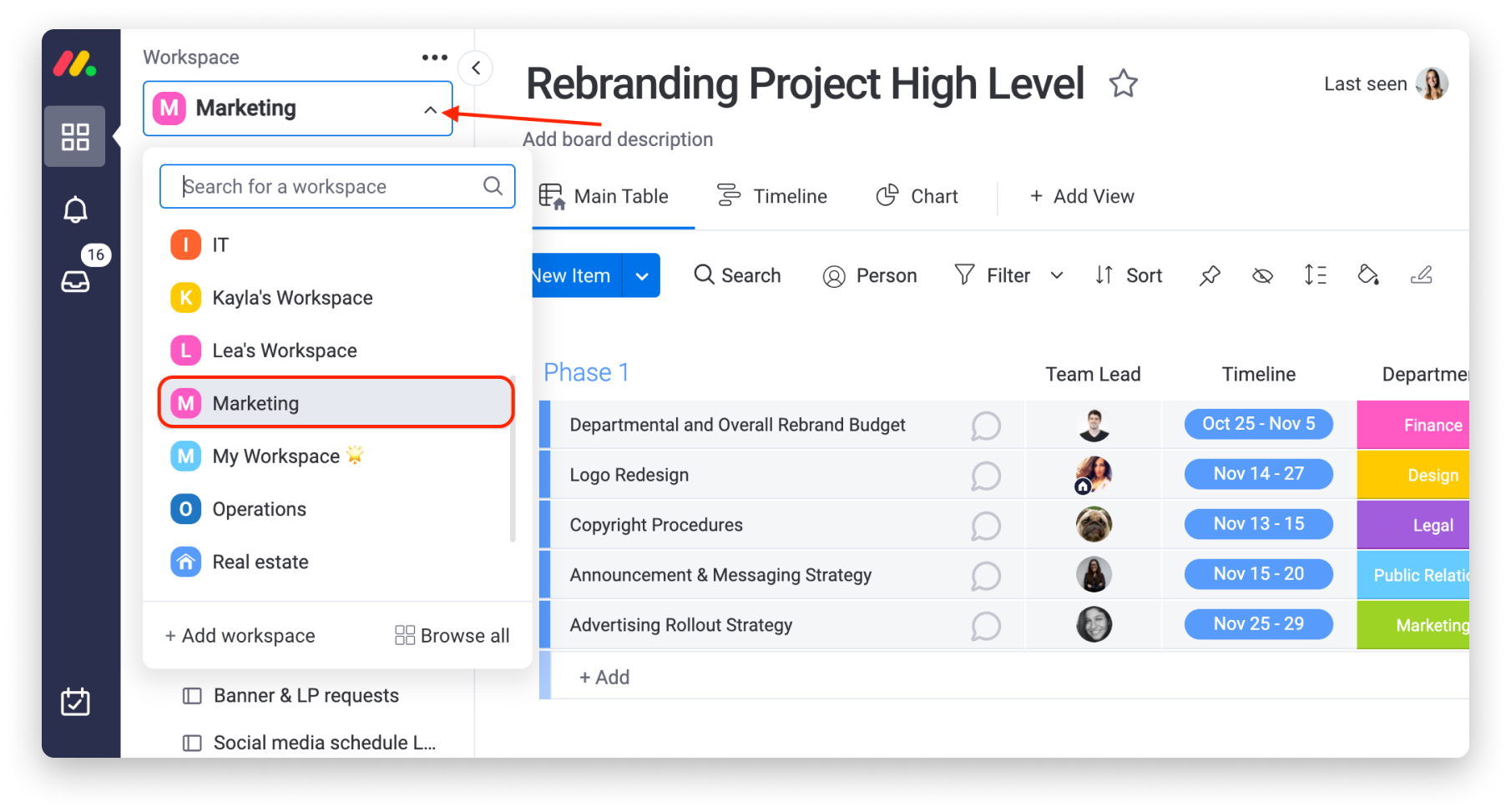This screenshot has height=812, width=1511.
Task: Click the Finance department label
Action: 1413,425
